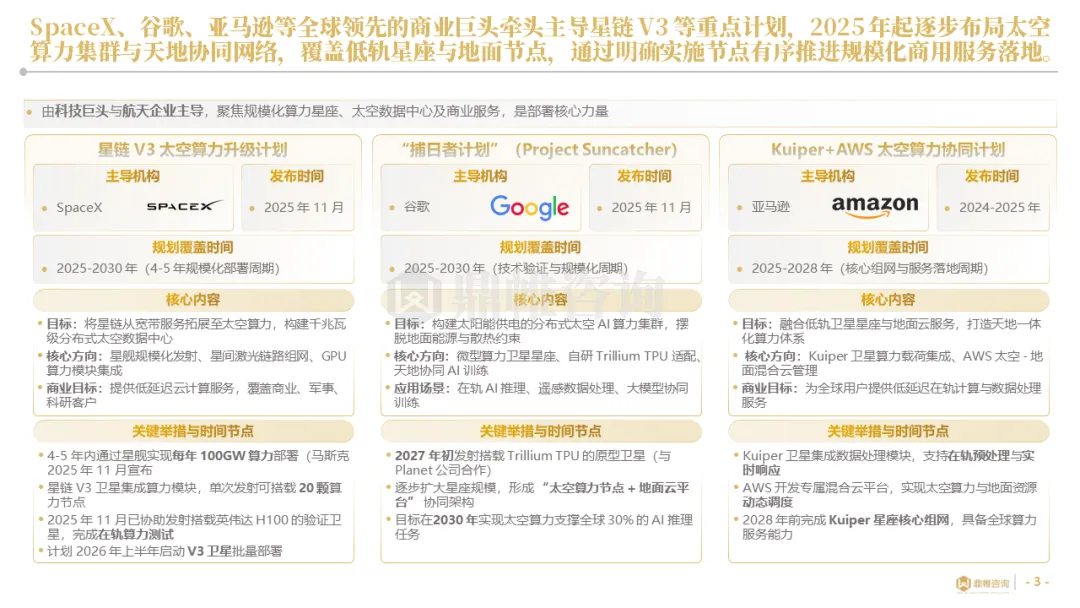Click the consulting firm logo at bottom right

coord(983,583)
